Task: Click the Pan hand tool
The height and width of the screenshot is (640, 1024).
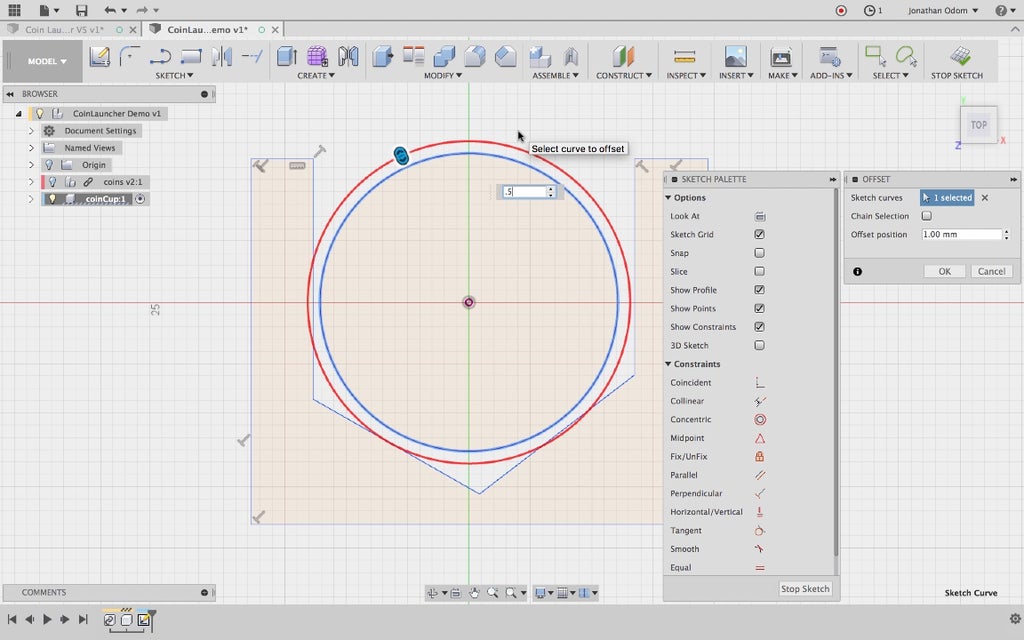Action: (x=474, y=593)
